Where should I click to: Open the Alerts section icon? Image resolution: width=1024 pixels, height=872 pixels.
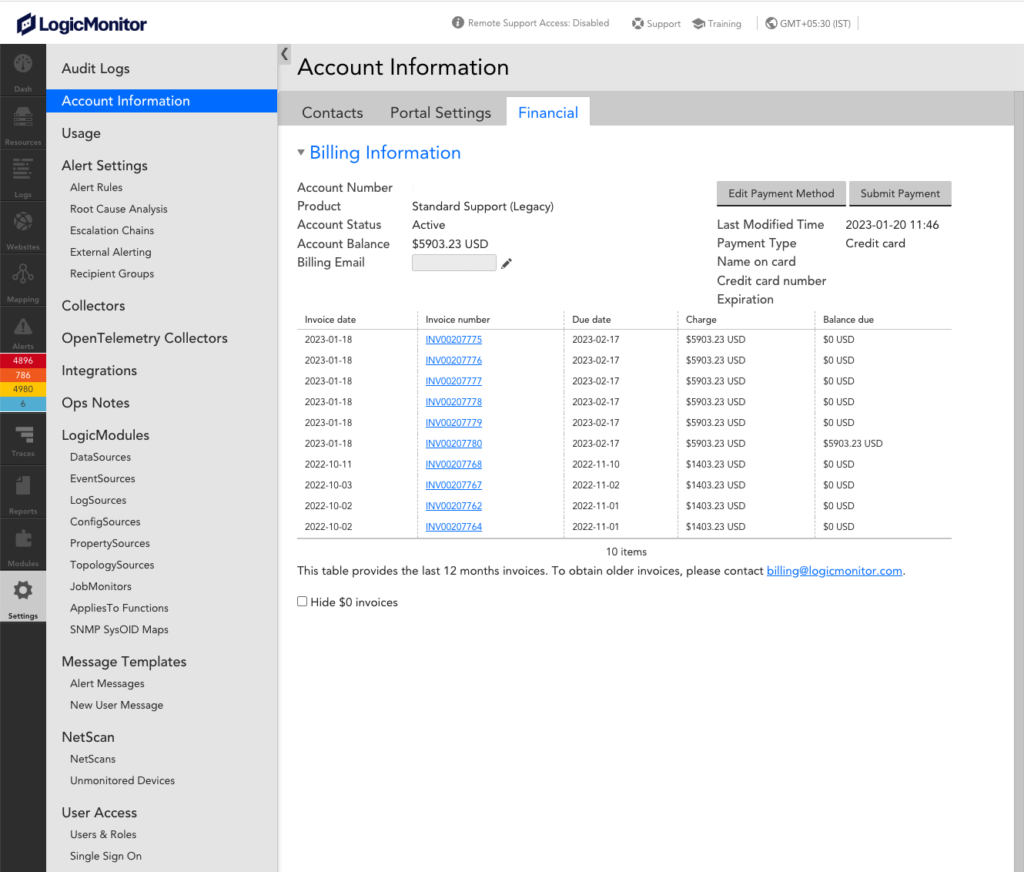(23, 327)
